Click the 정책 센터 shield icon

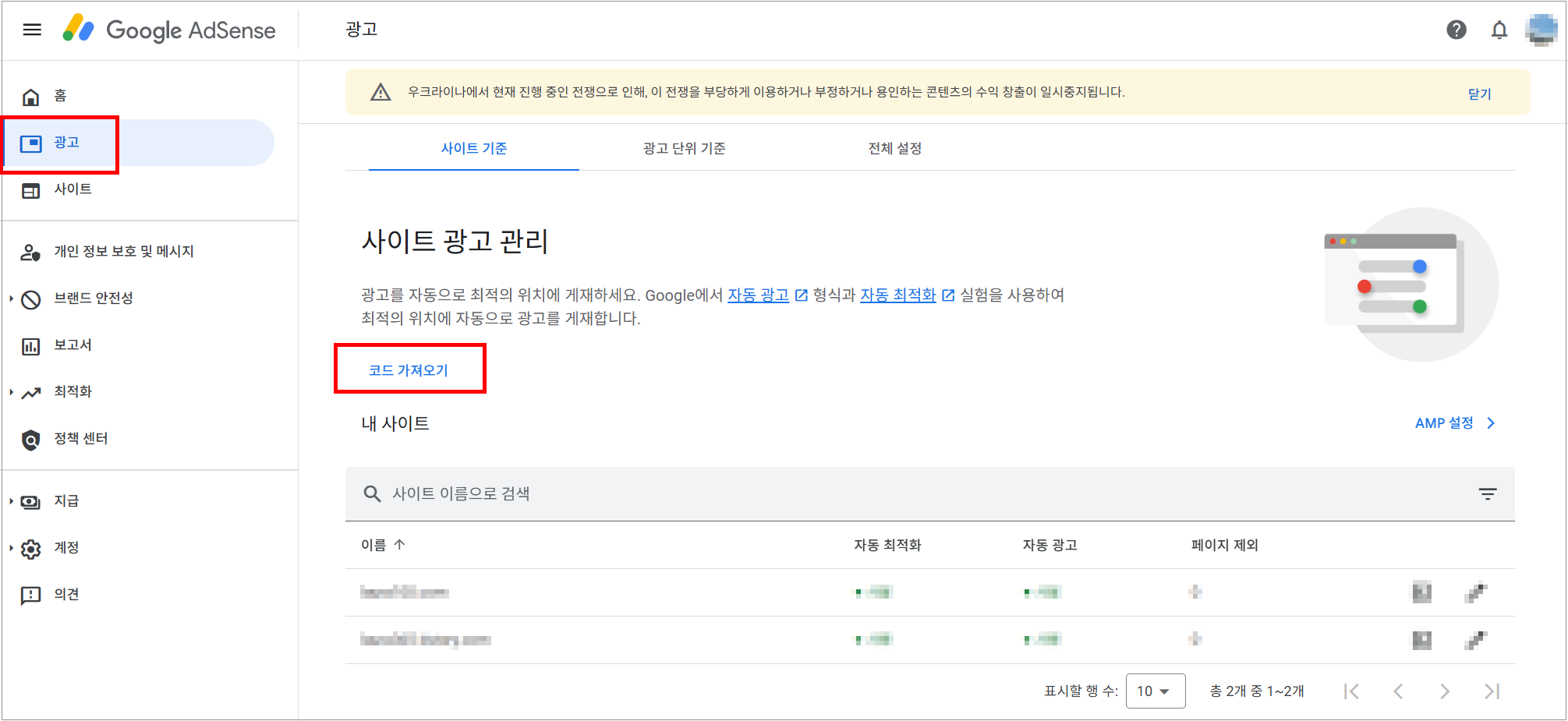30,440
